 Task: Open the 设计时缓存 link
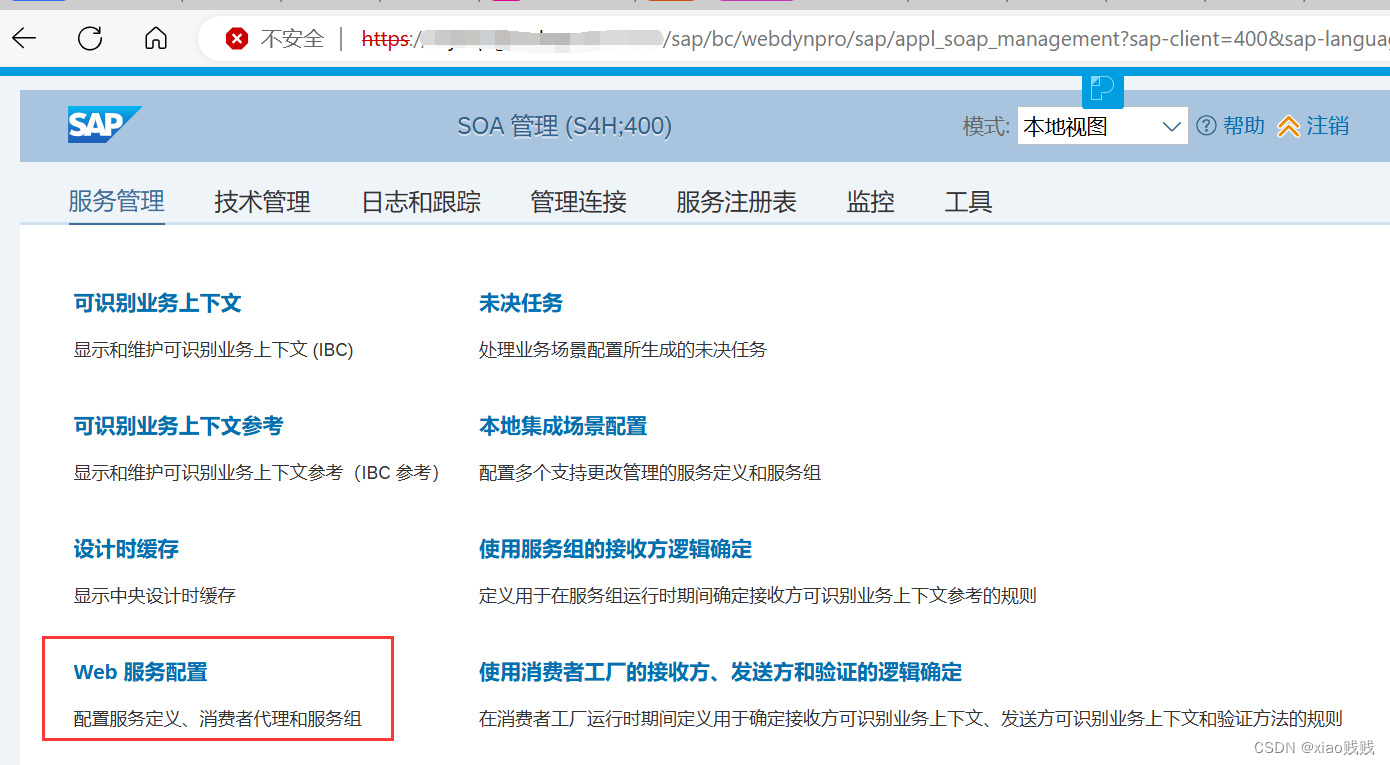coord(126,549)
